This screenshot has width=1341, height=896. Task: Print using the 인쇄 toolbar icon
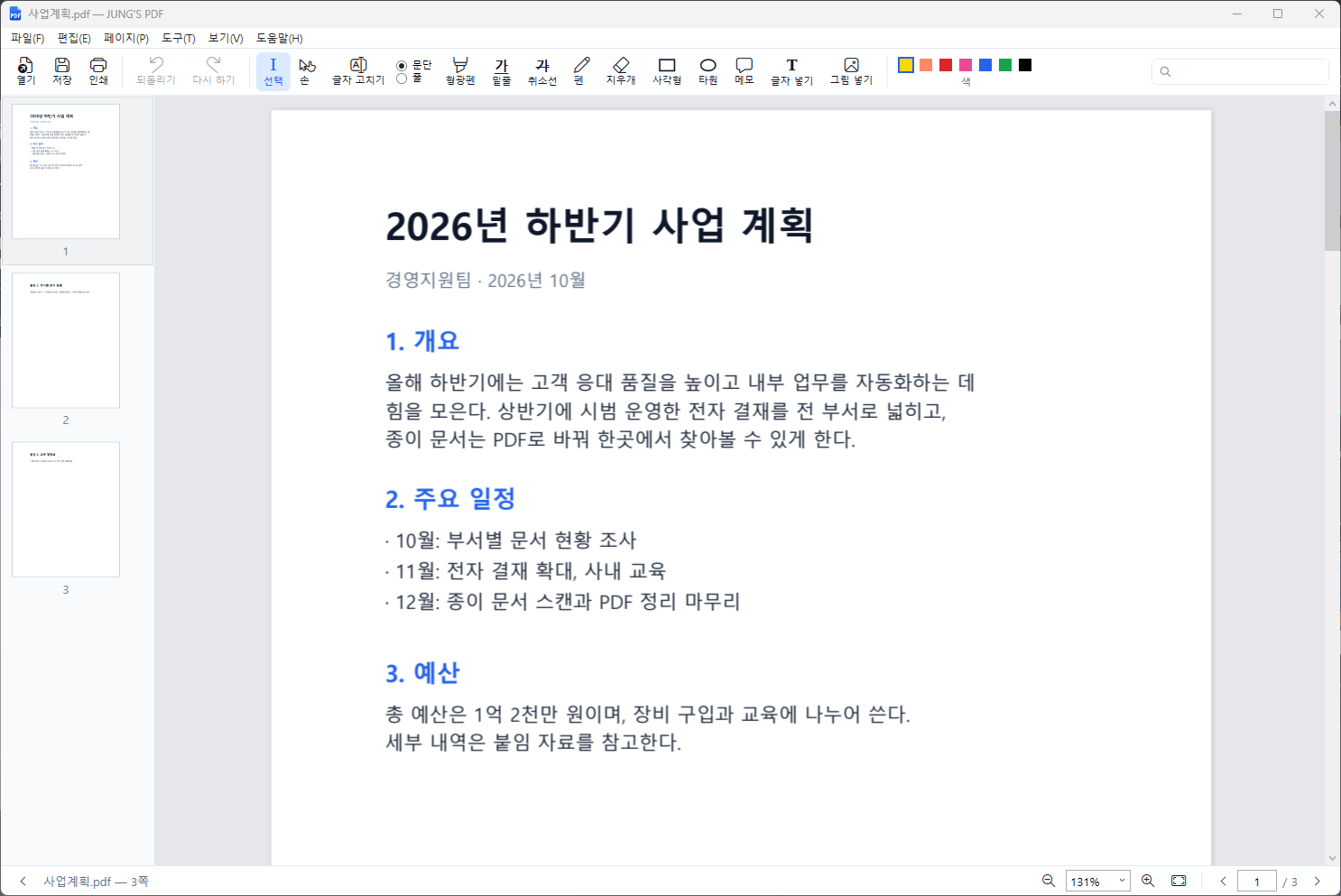pos(98,71)
